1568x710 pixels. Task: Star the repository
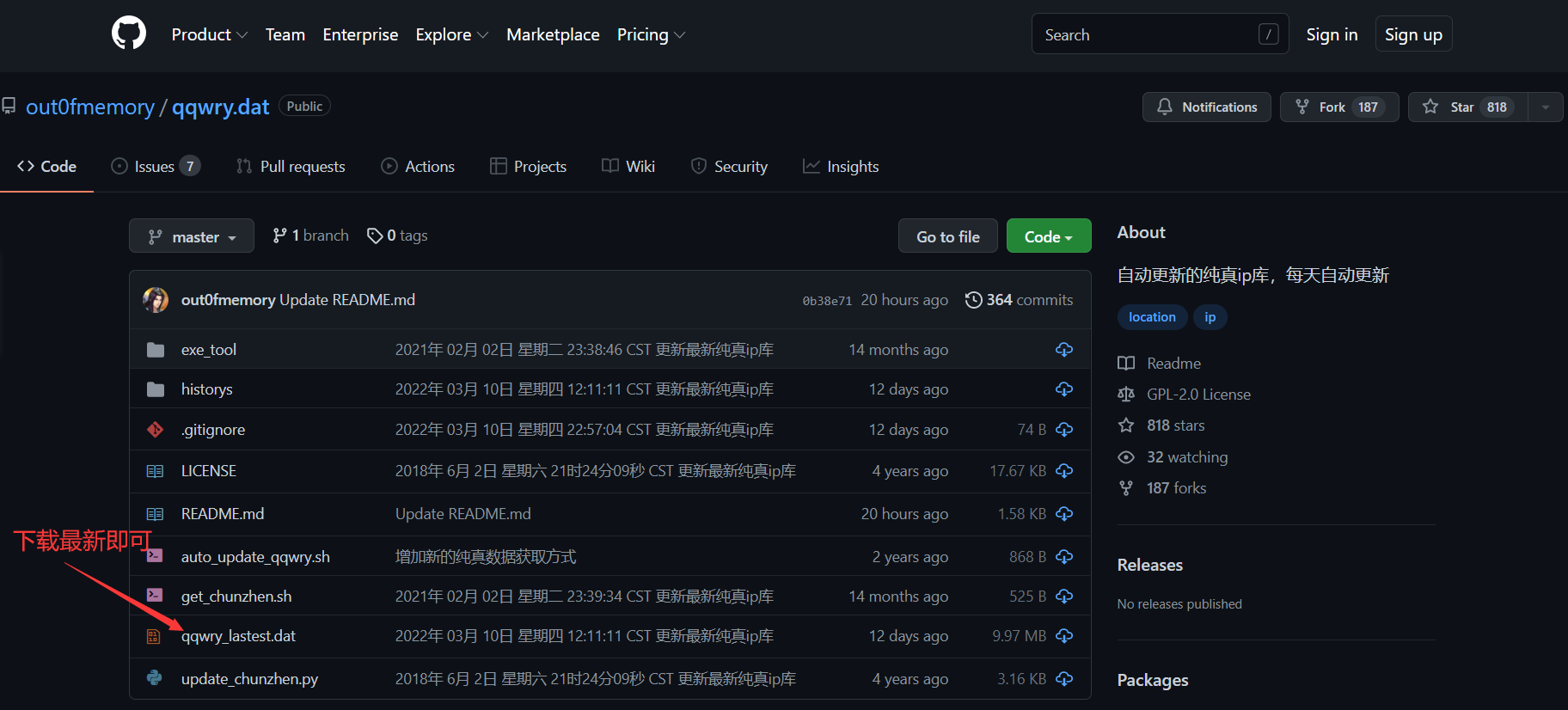pyautogui.click(x=1468, y=107)
